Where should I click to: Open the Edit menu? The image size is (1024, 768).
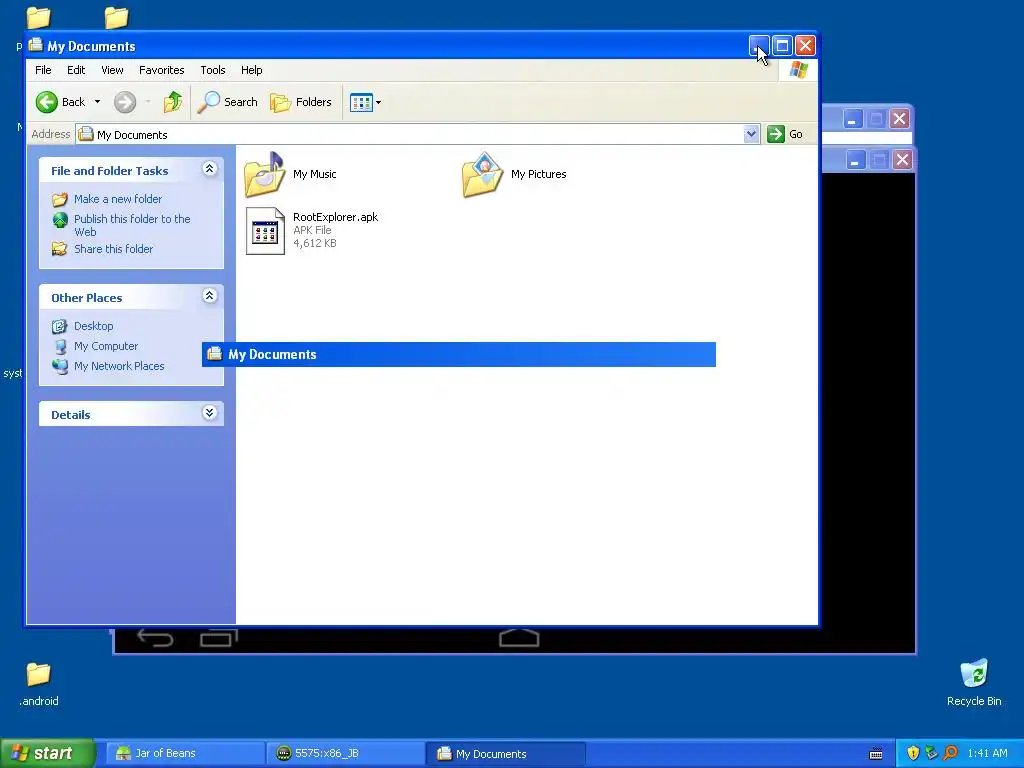tap(76, 70)
